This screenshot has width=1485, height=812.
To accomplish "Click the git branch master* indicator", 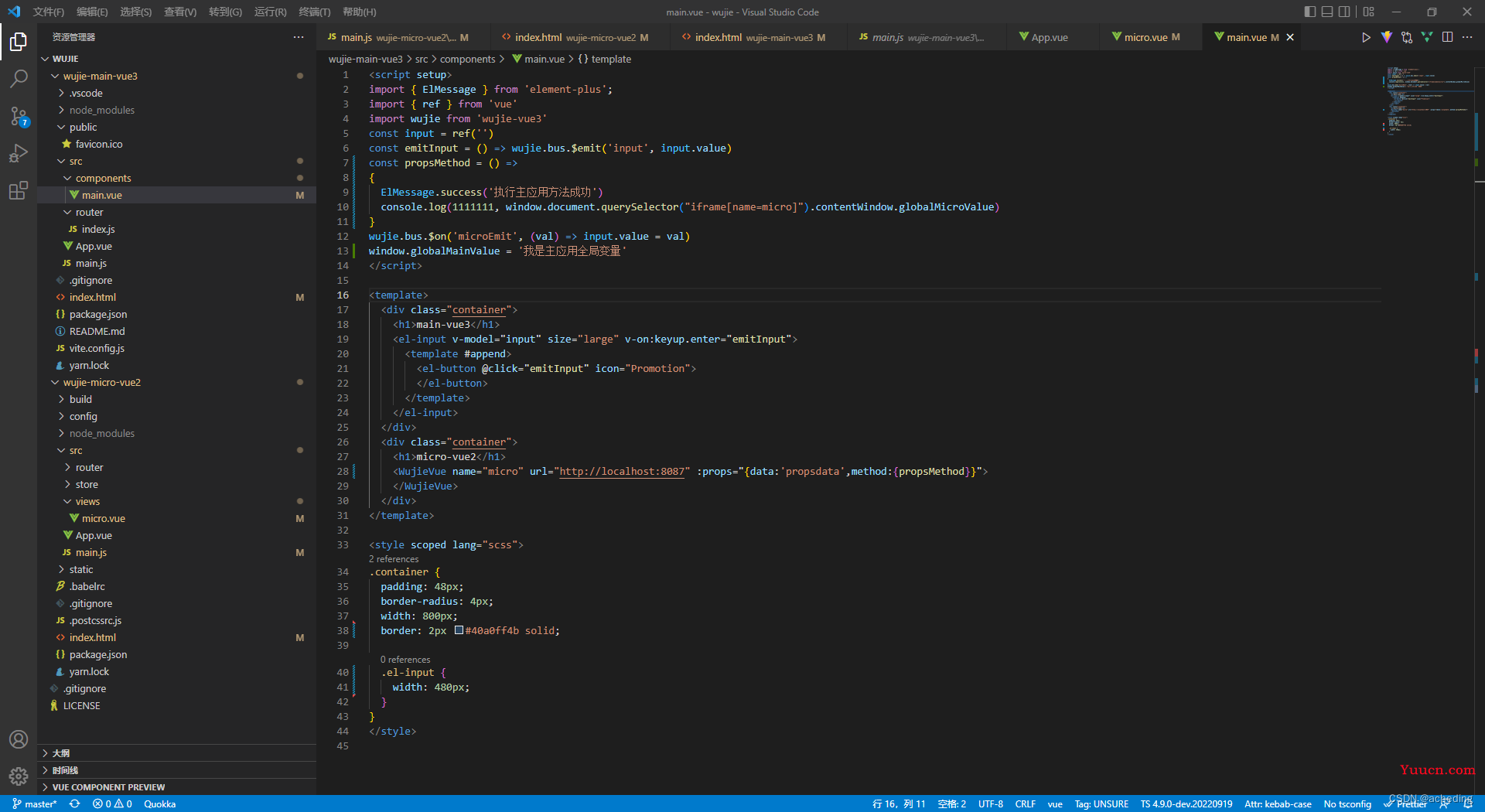I will (35, 803).
